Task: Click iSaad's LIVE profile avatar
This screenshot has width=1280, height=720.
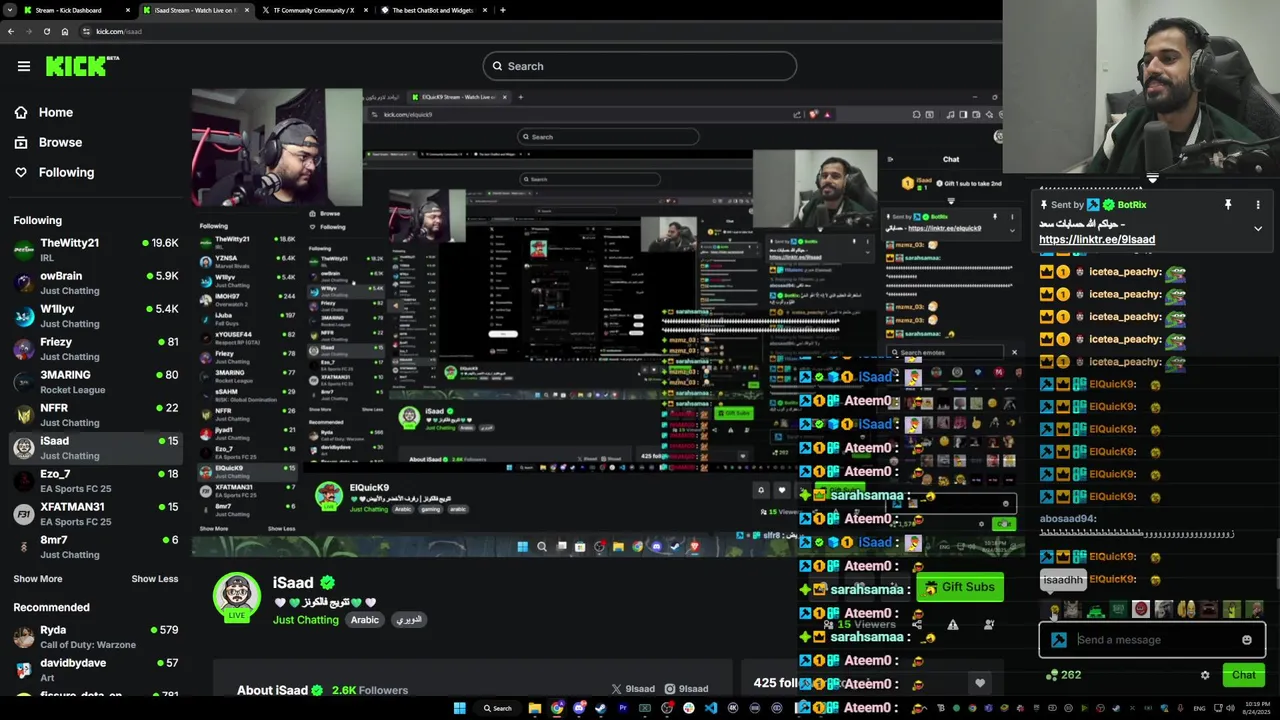Action: pyautogui.click(x=237, y=597)
